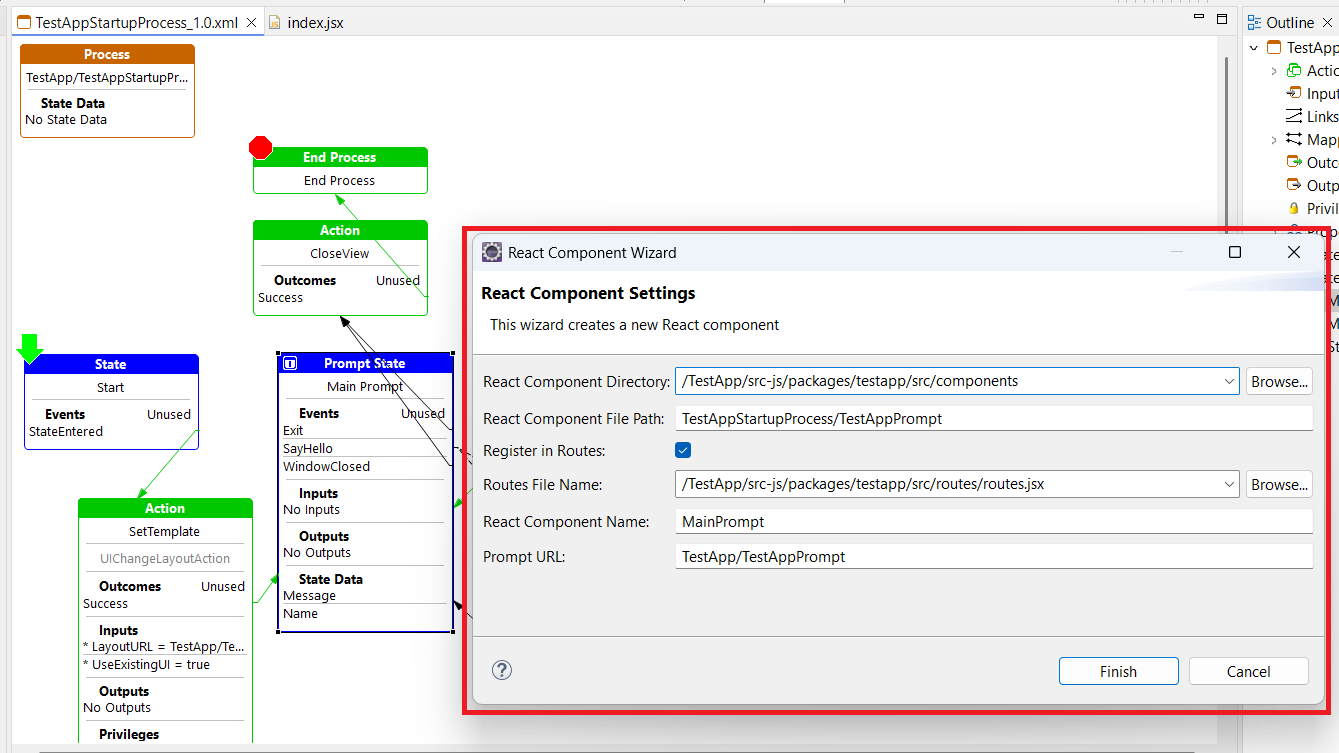Click the Outcomes icon in Outline tree
Viewport: 1339px width, 753px height.
tap(1294, 162)
